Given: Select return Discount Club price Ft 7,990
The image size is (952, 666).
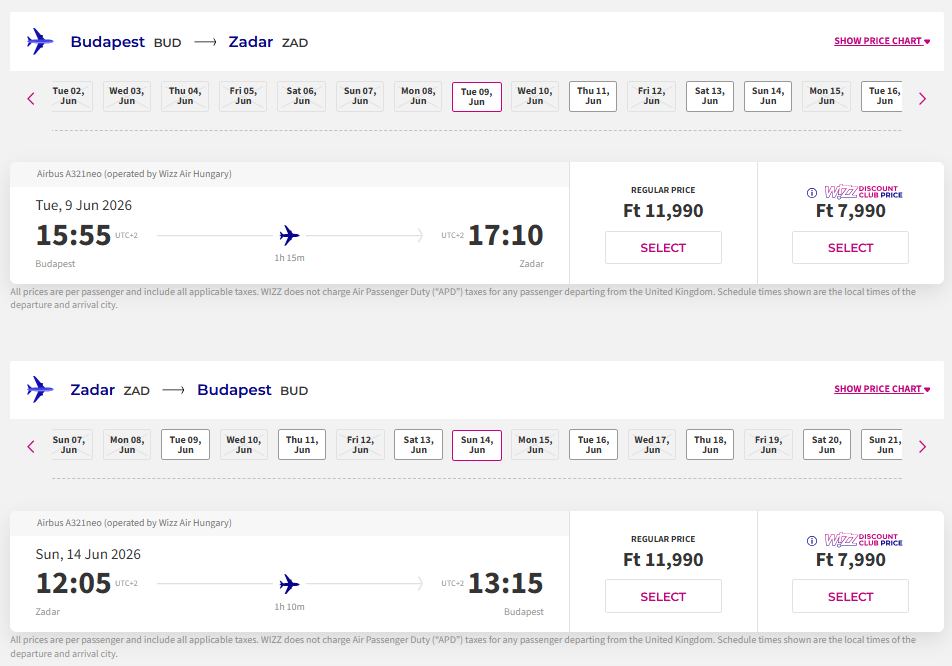Looking at the screenshot, I should click(x=850, y=597).
